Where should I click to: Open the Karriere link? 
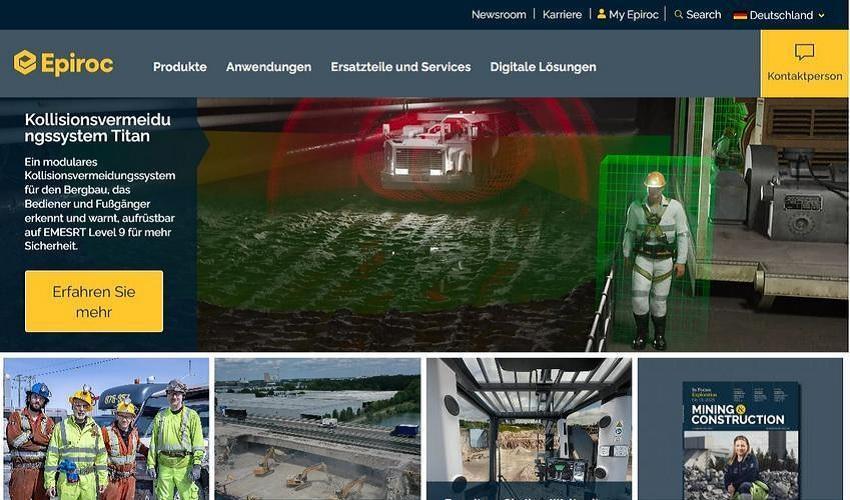click(562, 15)
